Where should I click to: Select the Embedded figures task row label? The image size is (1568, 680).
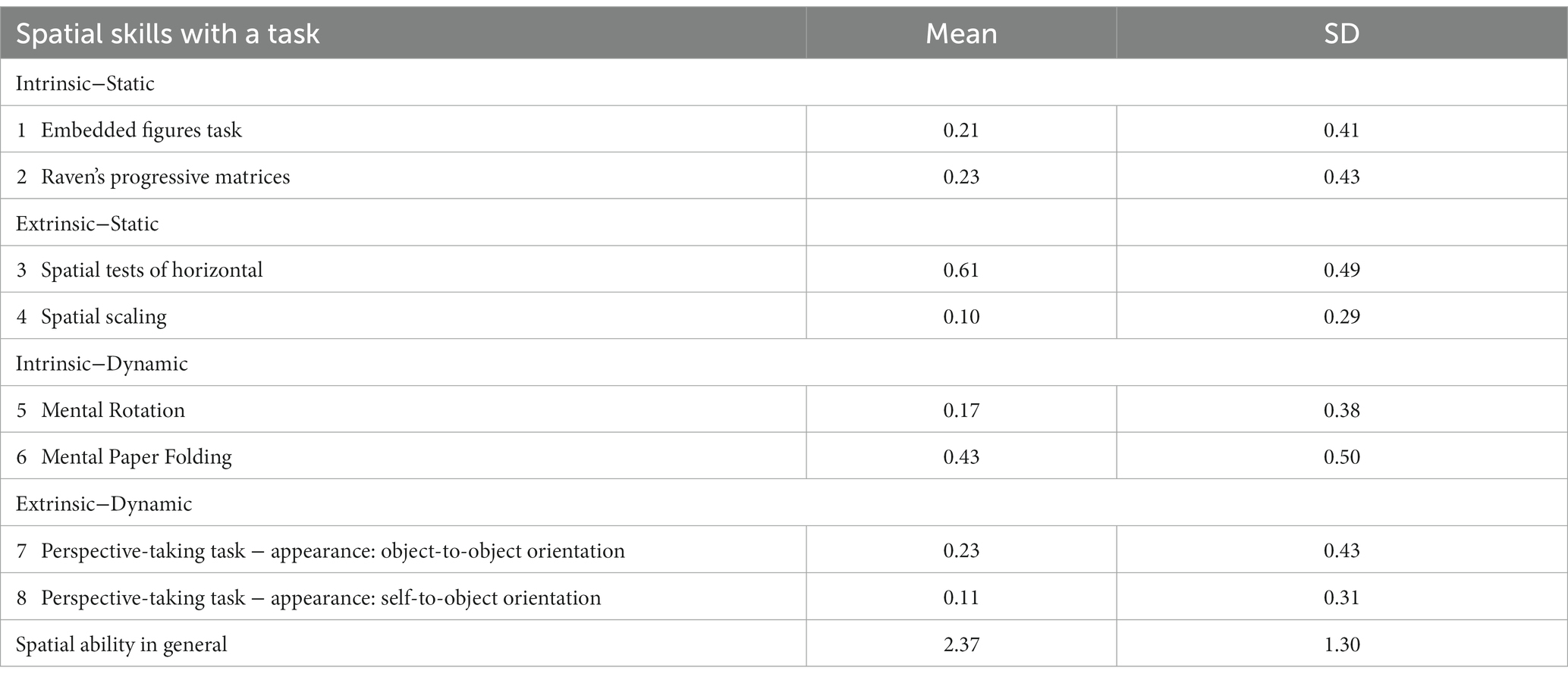coord(141,130)
